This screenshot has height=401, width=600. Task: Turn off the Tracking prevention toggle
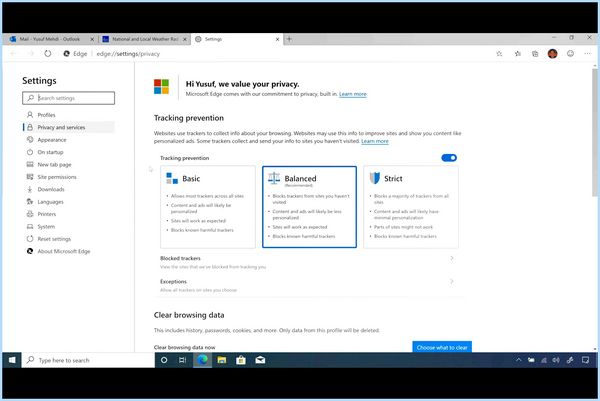(449, 158)
